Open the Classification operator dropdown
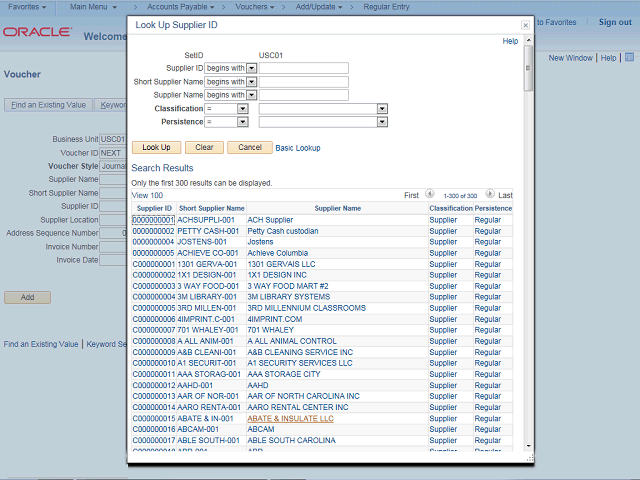640x480 pixels. click(243, 108)
